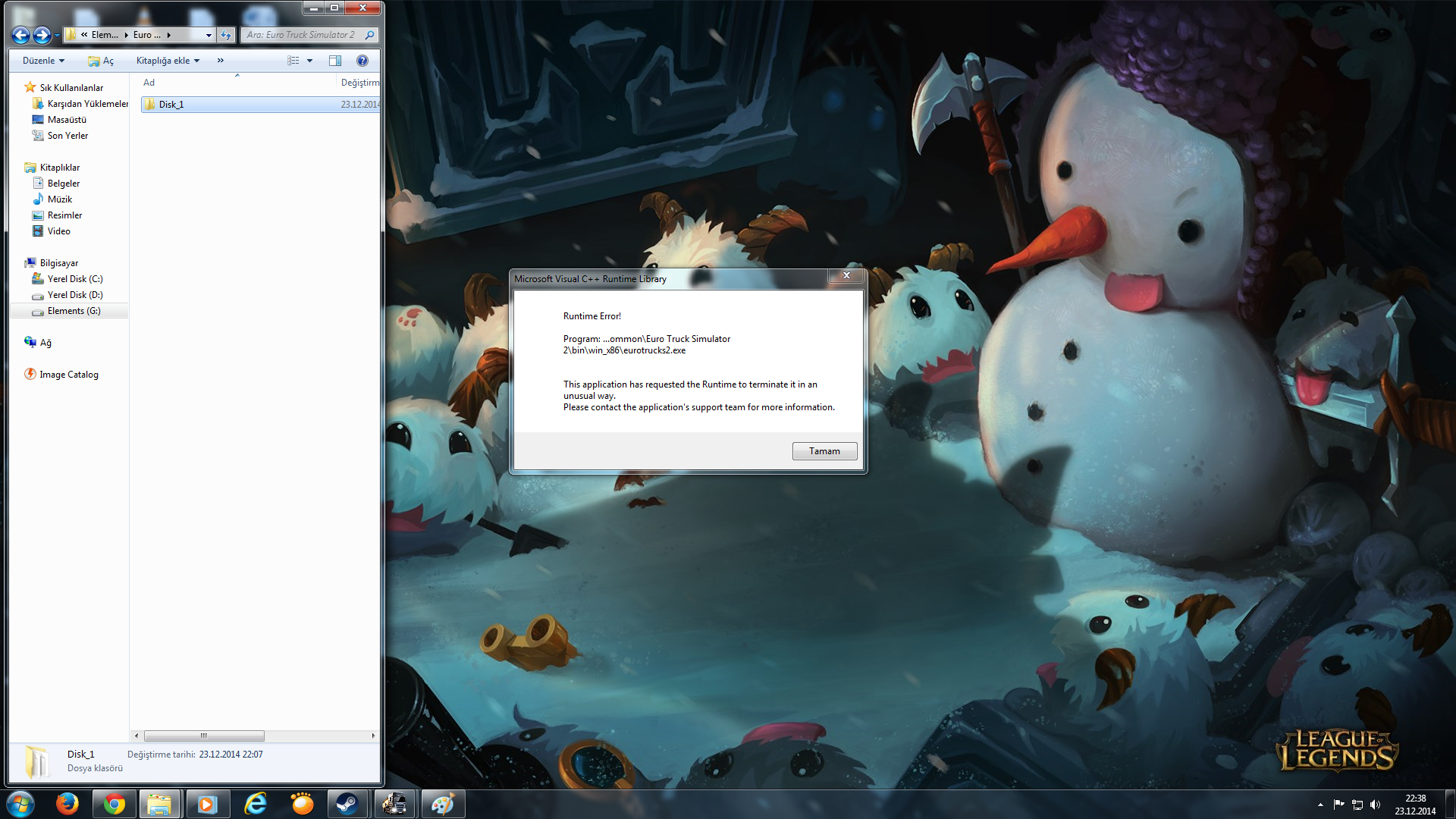Show hidden tray icons arrow
The image size is (1456, 819).
(1320, 805)
